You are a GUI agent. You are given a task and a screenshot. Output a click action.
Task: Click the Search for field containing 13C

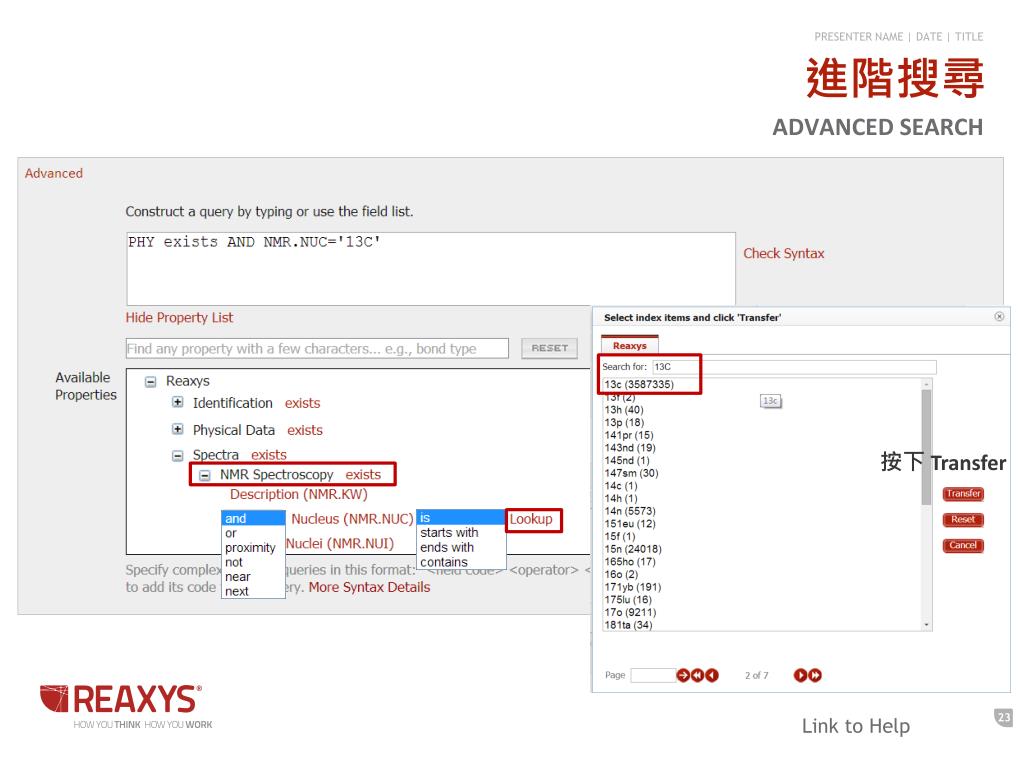(x=794, y=367)
